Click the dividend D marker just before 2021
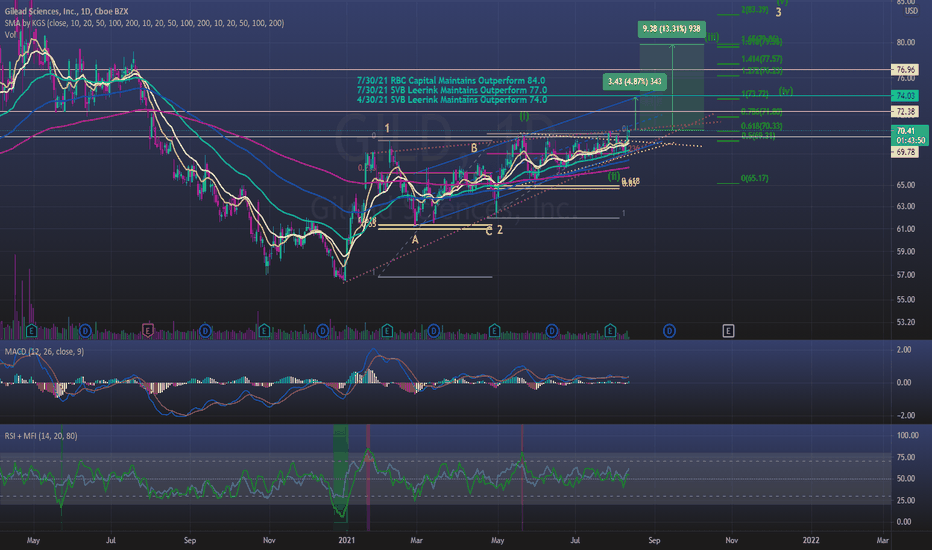 click(323, 331)
